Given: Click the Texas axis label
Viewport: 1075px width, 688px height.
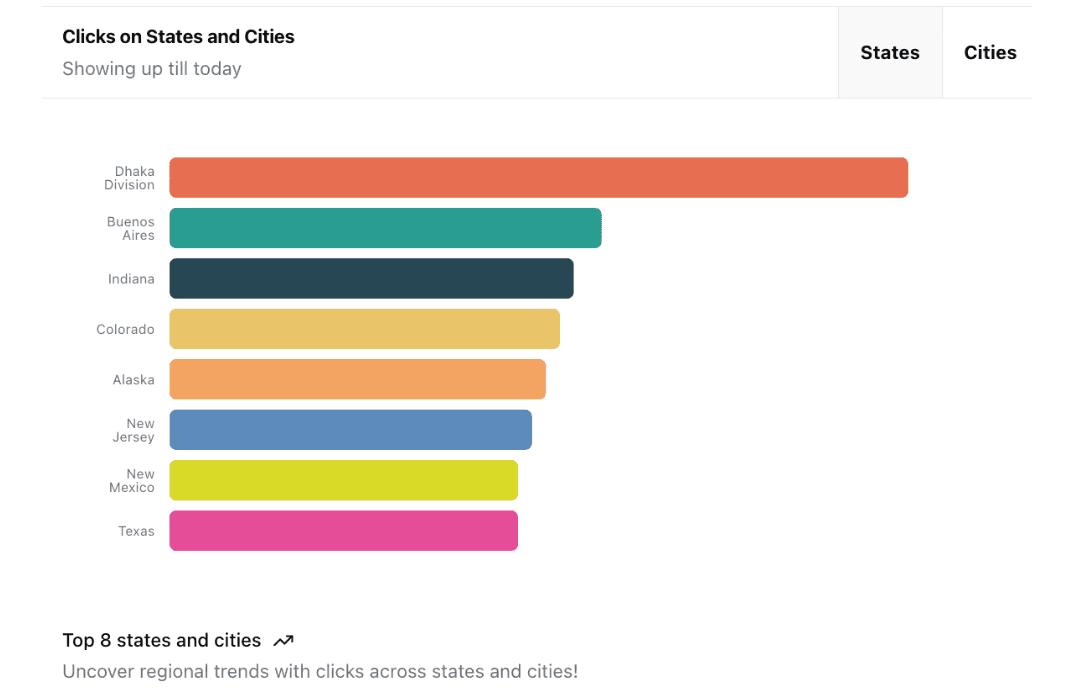Looking at the screenshot, I should [x=136, y=531].
